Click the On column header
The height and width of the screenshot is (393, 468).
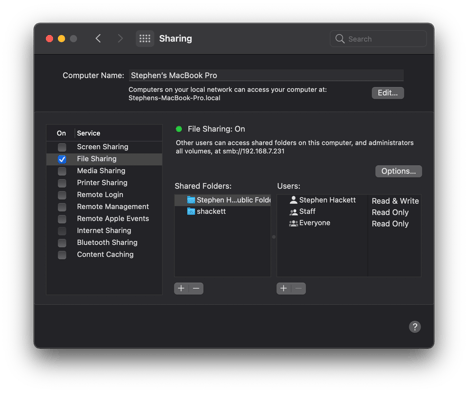(61, 133)
